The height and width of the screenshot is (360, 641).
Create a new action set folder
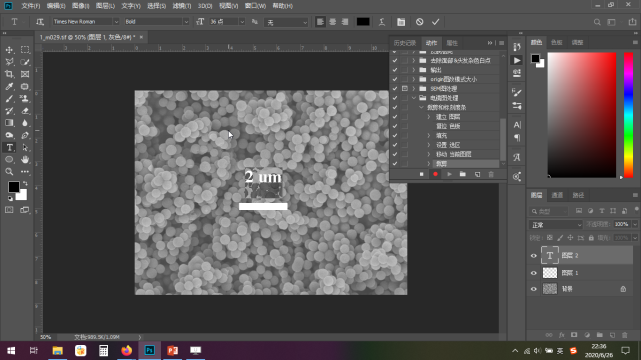(463, 174)
